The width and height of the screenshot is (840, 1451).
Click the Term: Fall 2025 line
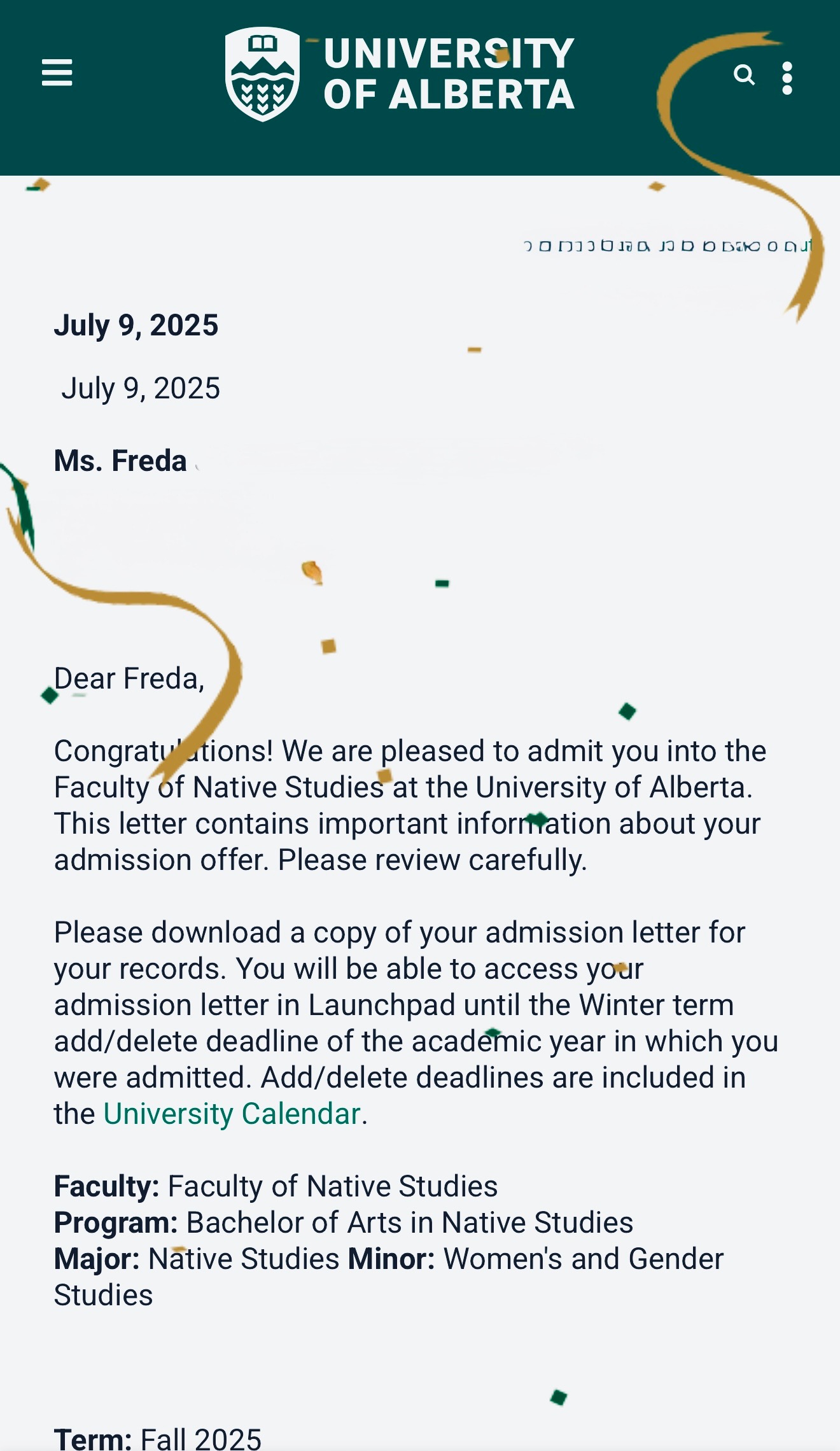[x=158, y=1438]
